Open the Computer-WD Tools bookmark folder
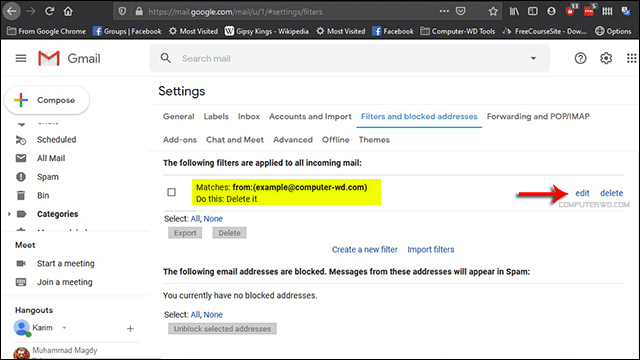This screenshot has width=640, height=360. 458,31
